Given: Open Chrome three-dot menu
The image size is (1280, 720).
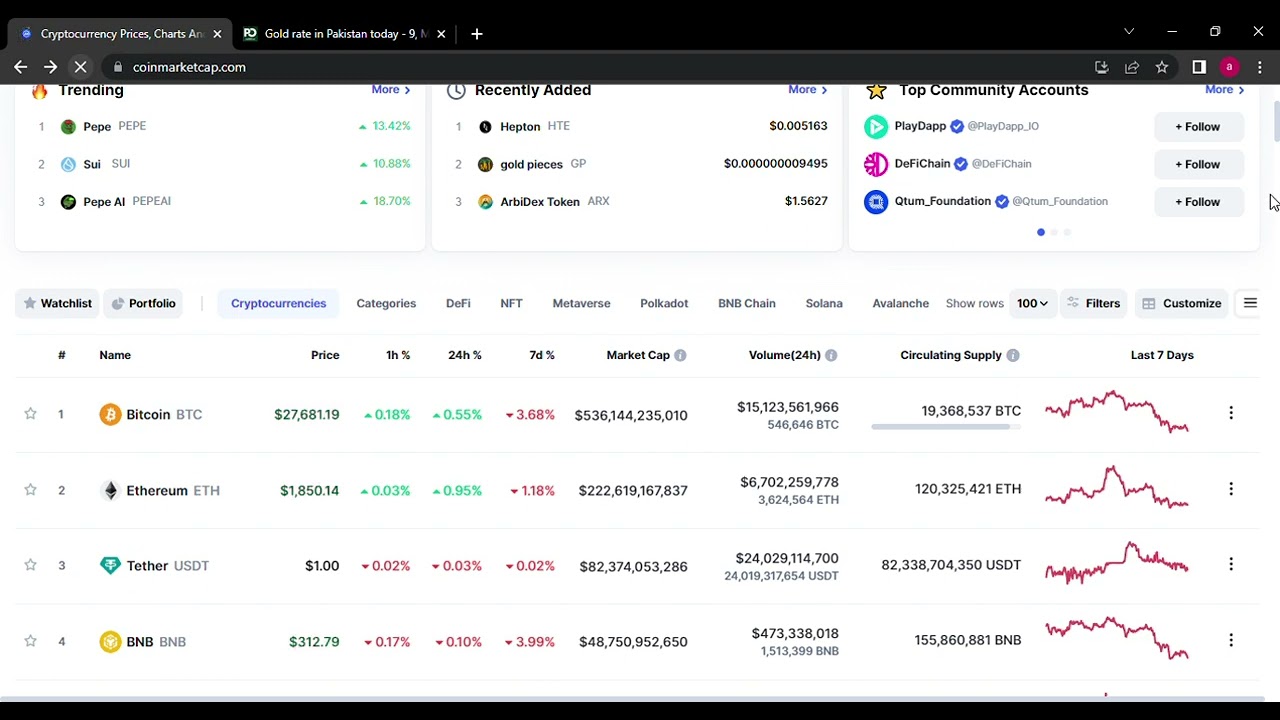Looking at the screenshot, I should coord(1260,67).
